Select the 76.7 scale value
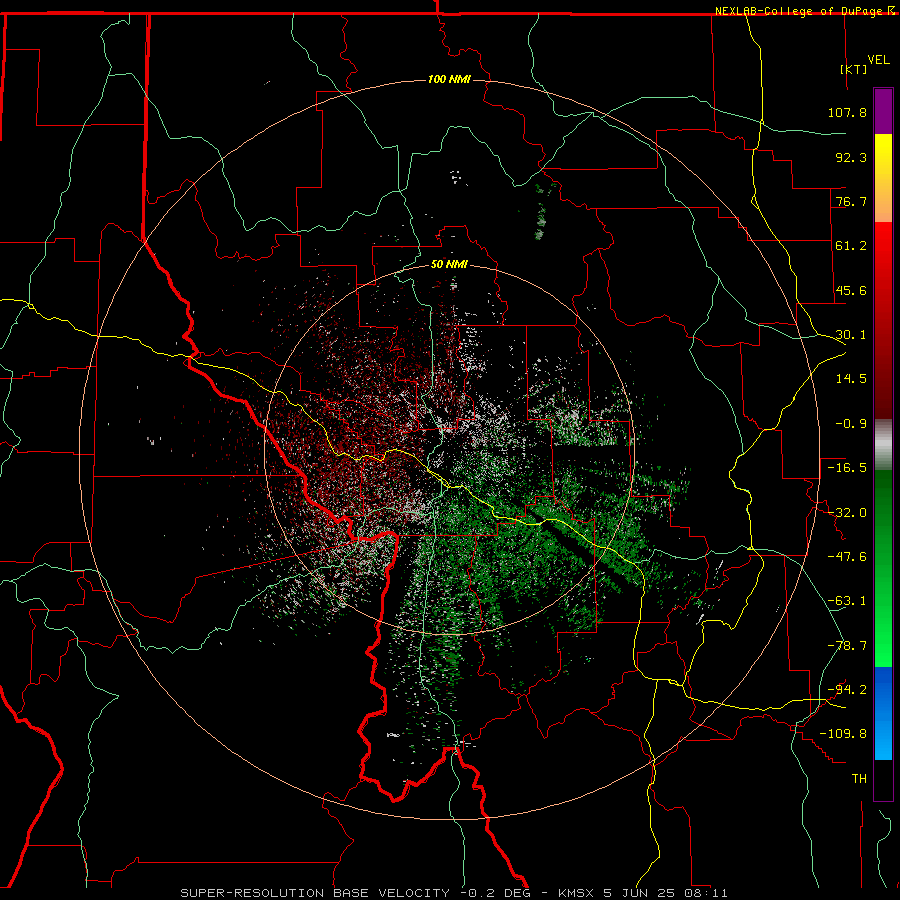The width and height of the screenshot is (900, 900). click(x=851, y=201)
